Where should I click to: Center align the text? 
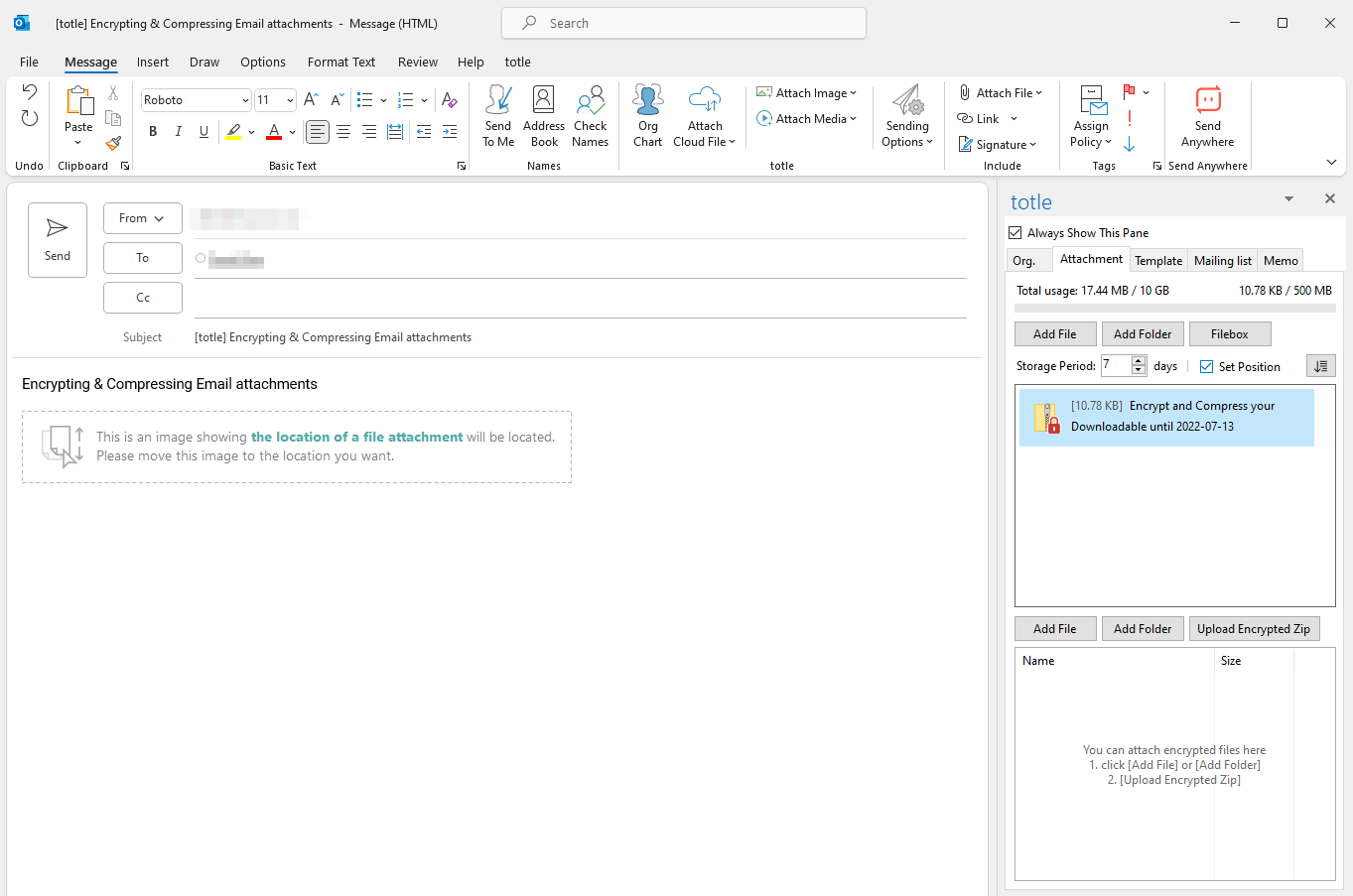(343, 131)
